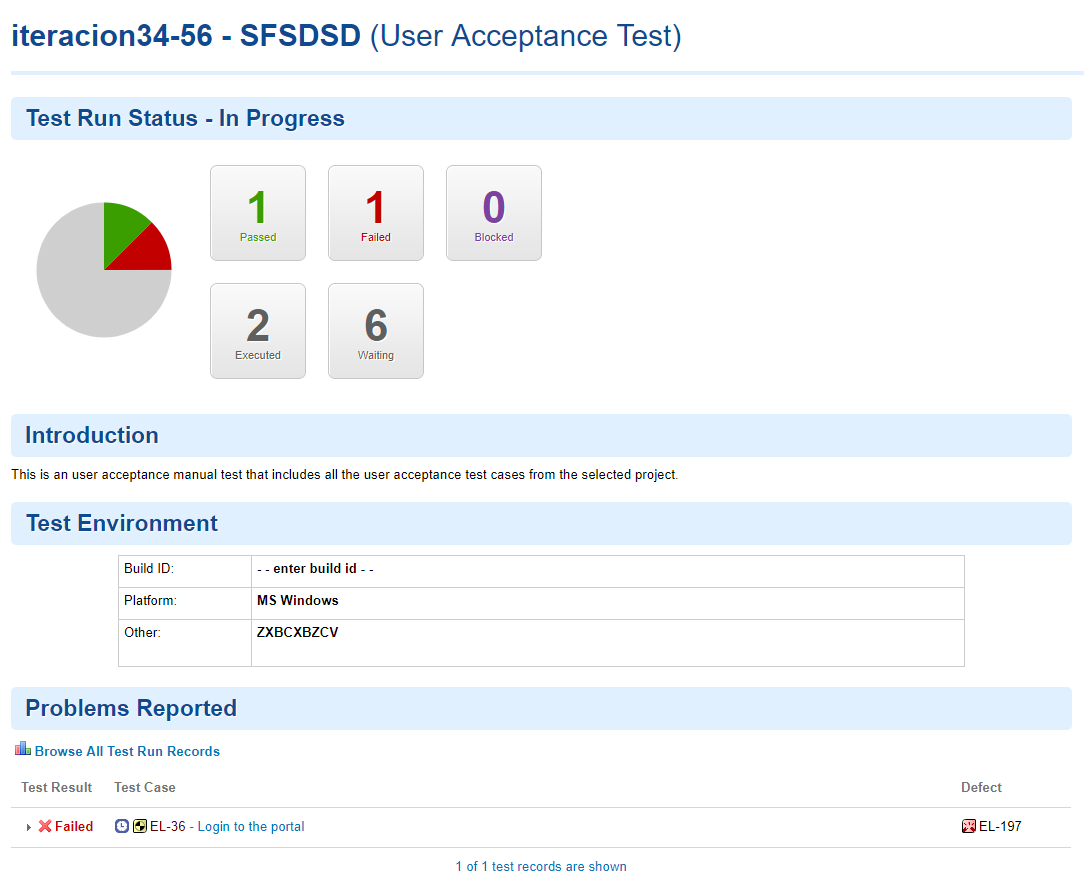The image size is (1084, 878).
Task: Click the bar chart icon beside Browse All Test Run Records
Action: pyautogui.click(x=23, y=749)
